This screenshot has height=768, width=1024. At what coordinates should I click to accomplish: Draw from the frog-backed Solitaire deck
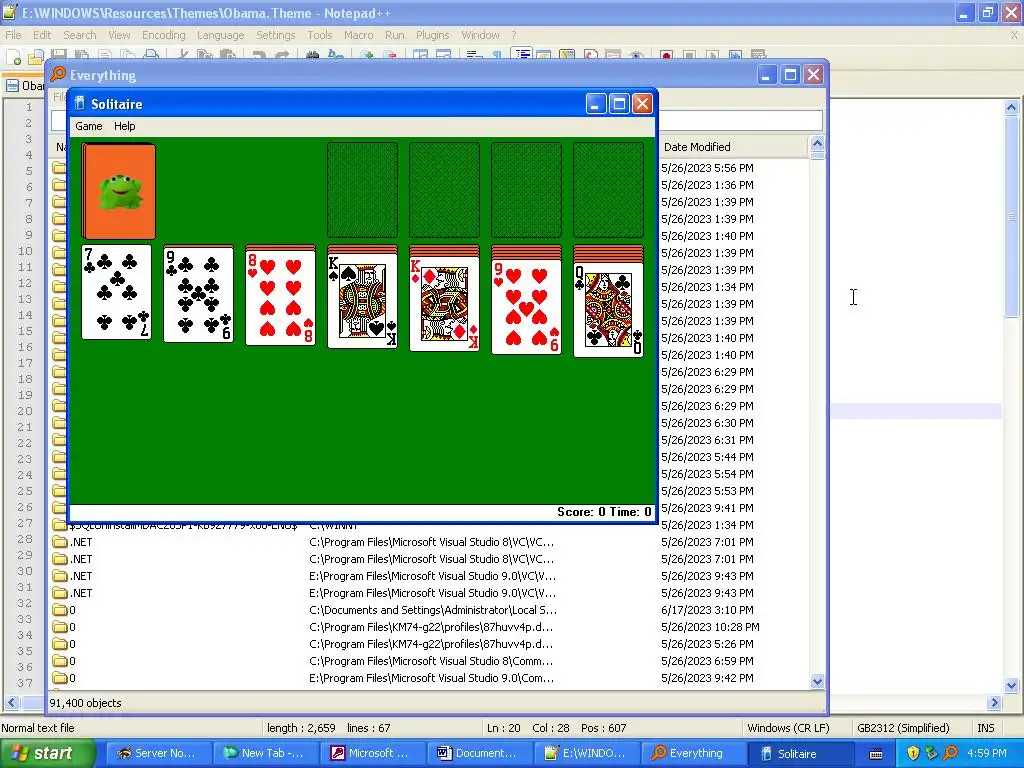[119, 191]
